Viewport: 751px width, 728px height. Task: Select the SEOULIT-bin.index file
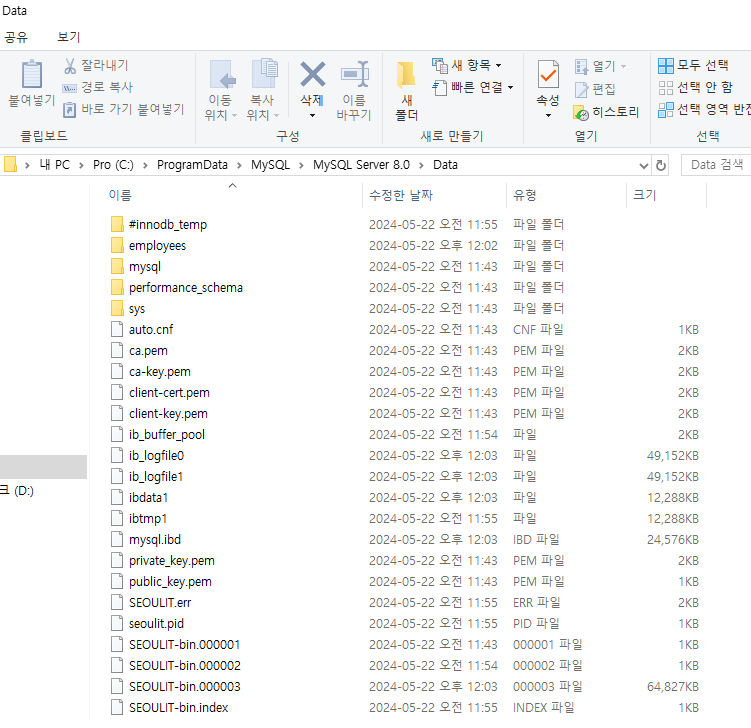(x=170, y=708)
